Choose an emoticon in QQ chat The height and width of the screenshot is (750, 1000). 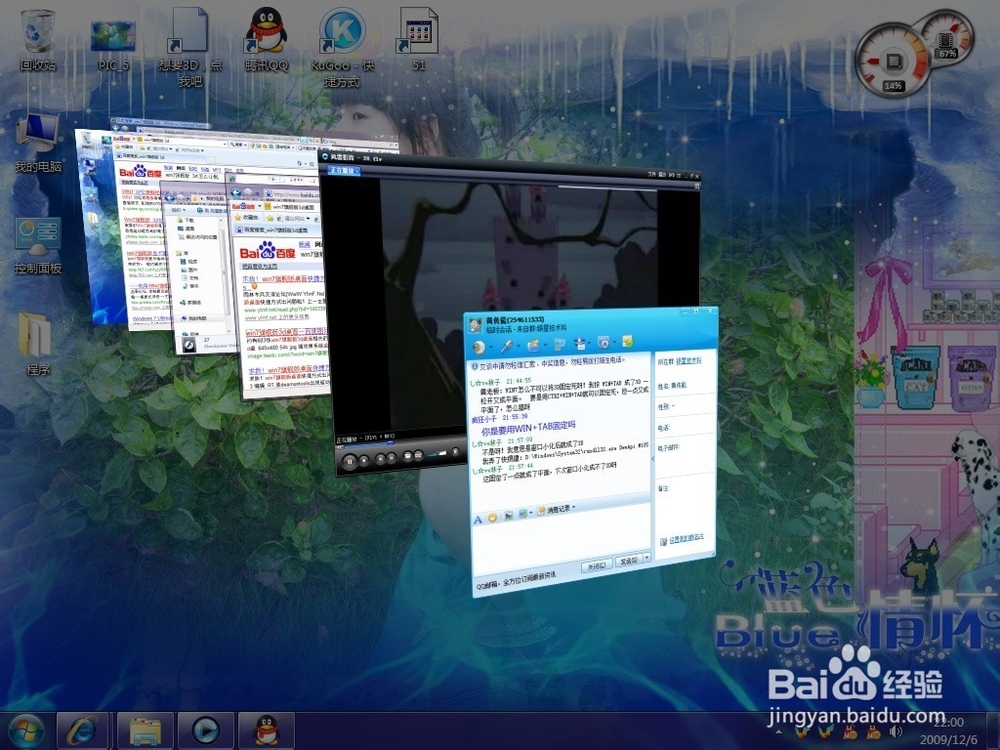[492, 517]
